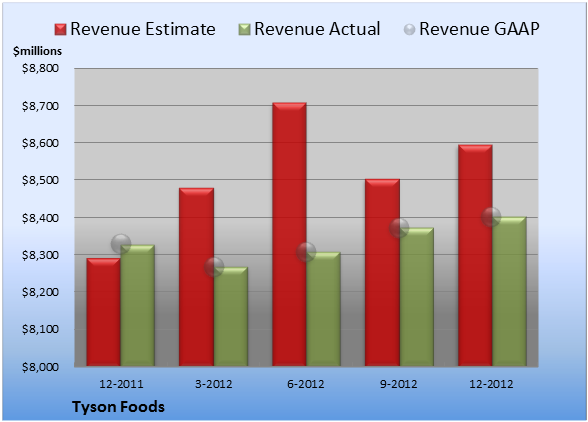This screenshot has height=422, width=588.
Task: Click the "$millions" axis unit label
Action: 37,51
